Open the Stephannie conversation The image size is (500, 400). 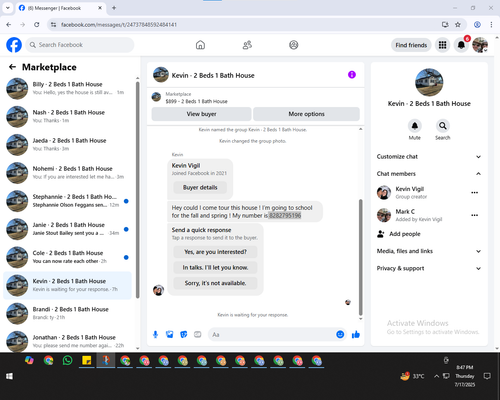(x=68, y=201)
